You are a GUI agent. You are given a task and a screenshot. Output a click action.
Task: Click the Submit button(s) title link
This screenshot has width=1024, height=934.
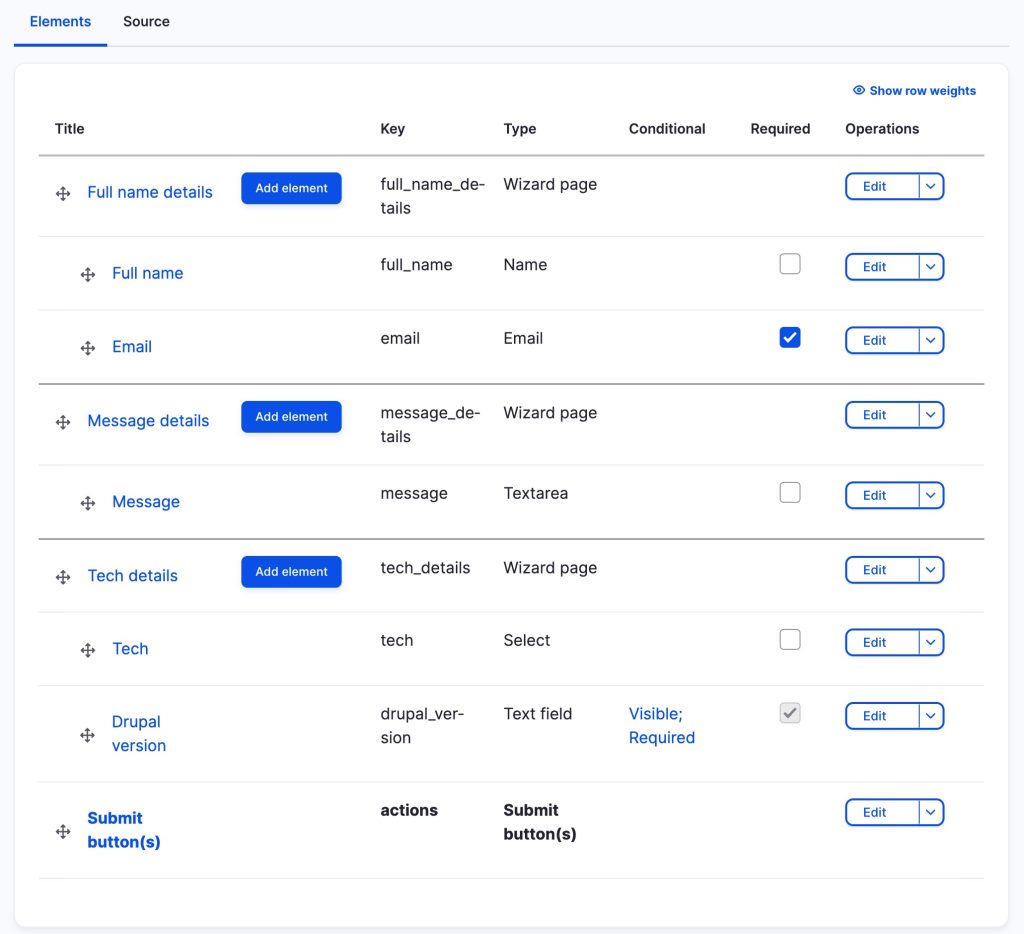pos(124,830)
